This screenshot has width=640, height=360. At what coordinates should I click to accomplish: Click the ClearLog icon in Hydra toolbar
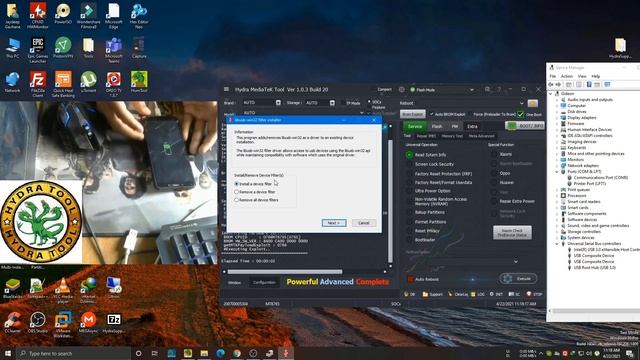(458, 294)
